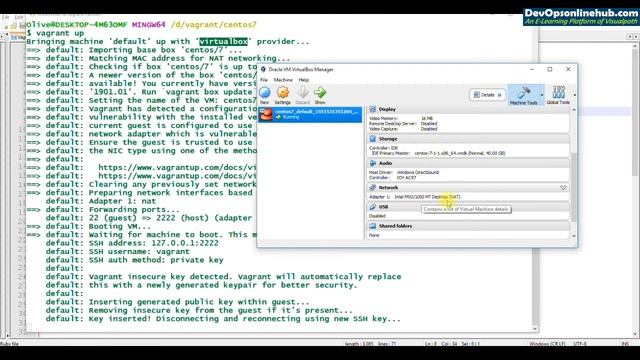
Task: Click the highlighted 'virtualbox' word in terminal
Action: pyautogui.click(x=223, y=42)
